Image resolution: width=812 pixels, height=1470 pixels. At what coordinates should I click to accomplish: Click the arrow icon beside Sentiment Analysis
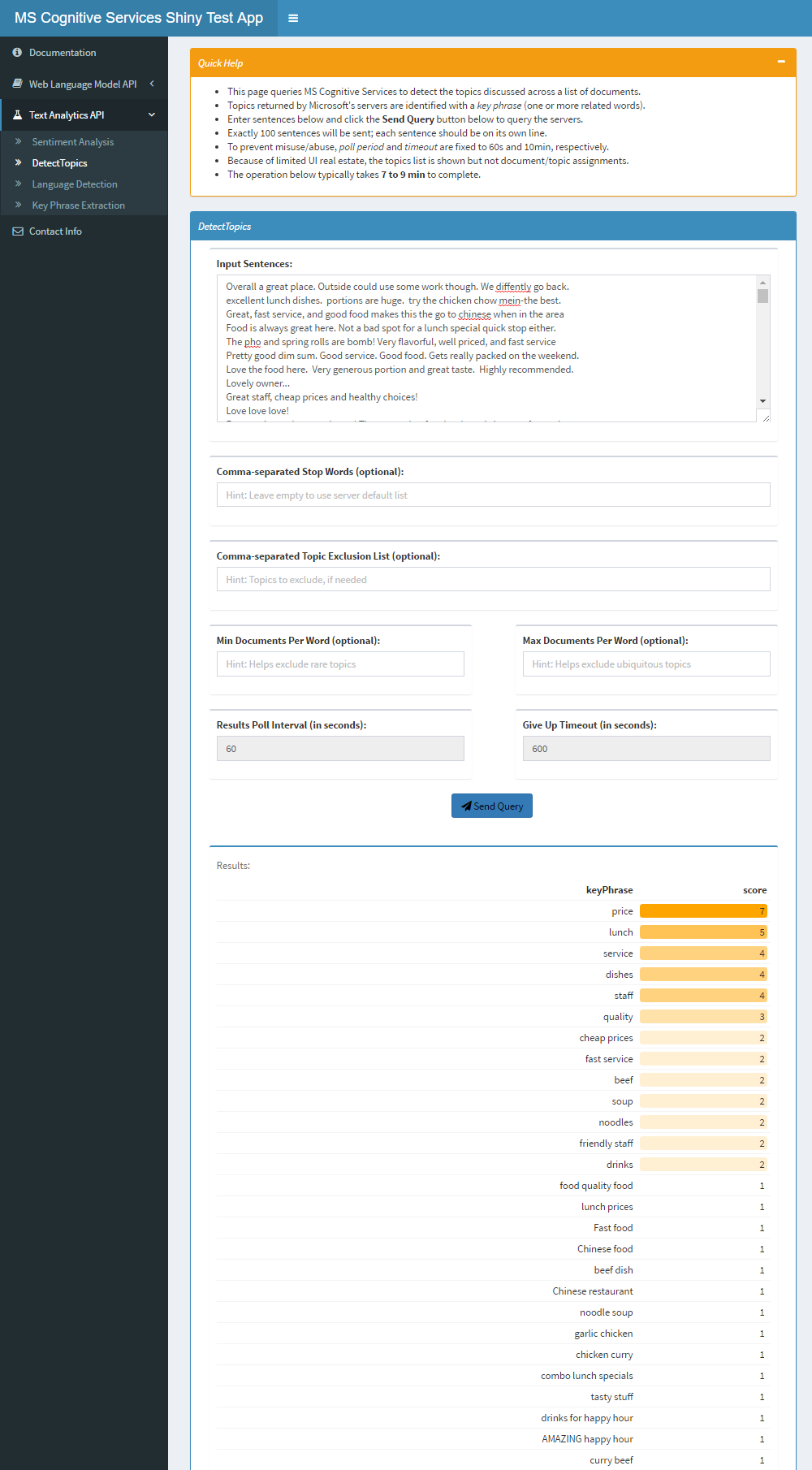tap(18, 141)
